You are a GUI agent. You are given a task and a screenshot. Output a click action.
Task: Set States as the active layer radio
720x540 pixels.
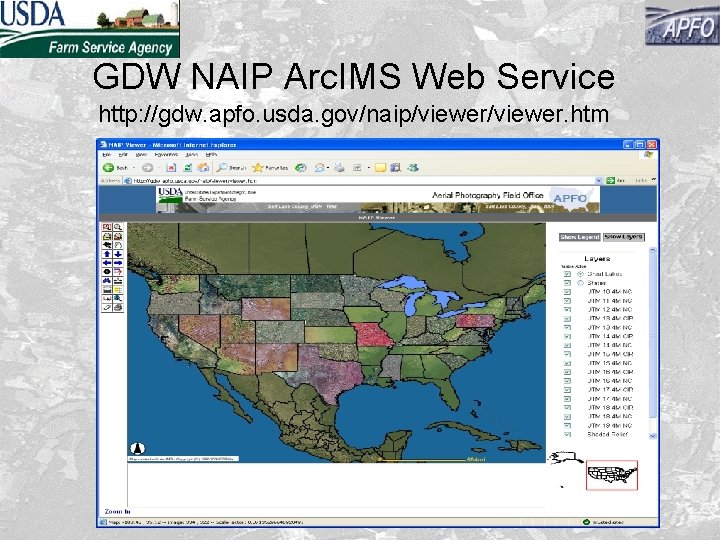(580, 283)
